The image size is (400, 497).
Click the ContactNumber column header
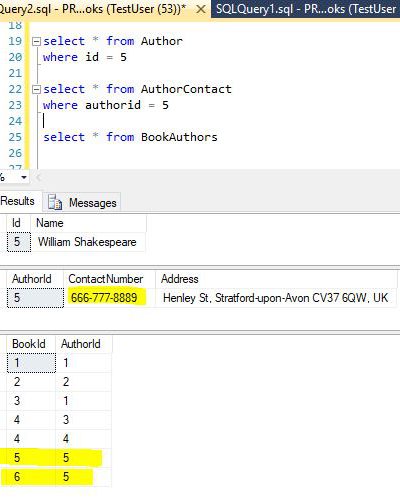pos(109,279)
